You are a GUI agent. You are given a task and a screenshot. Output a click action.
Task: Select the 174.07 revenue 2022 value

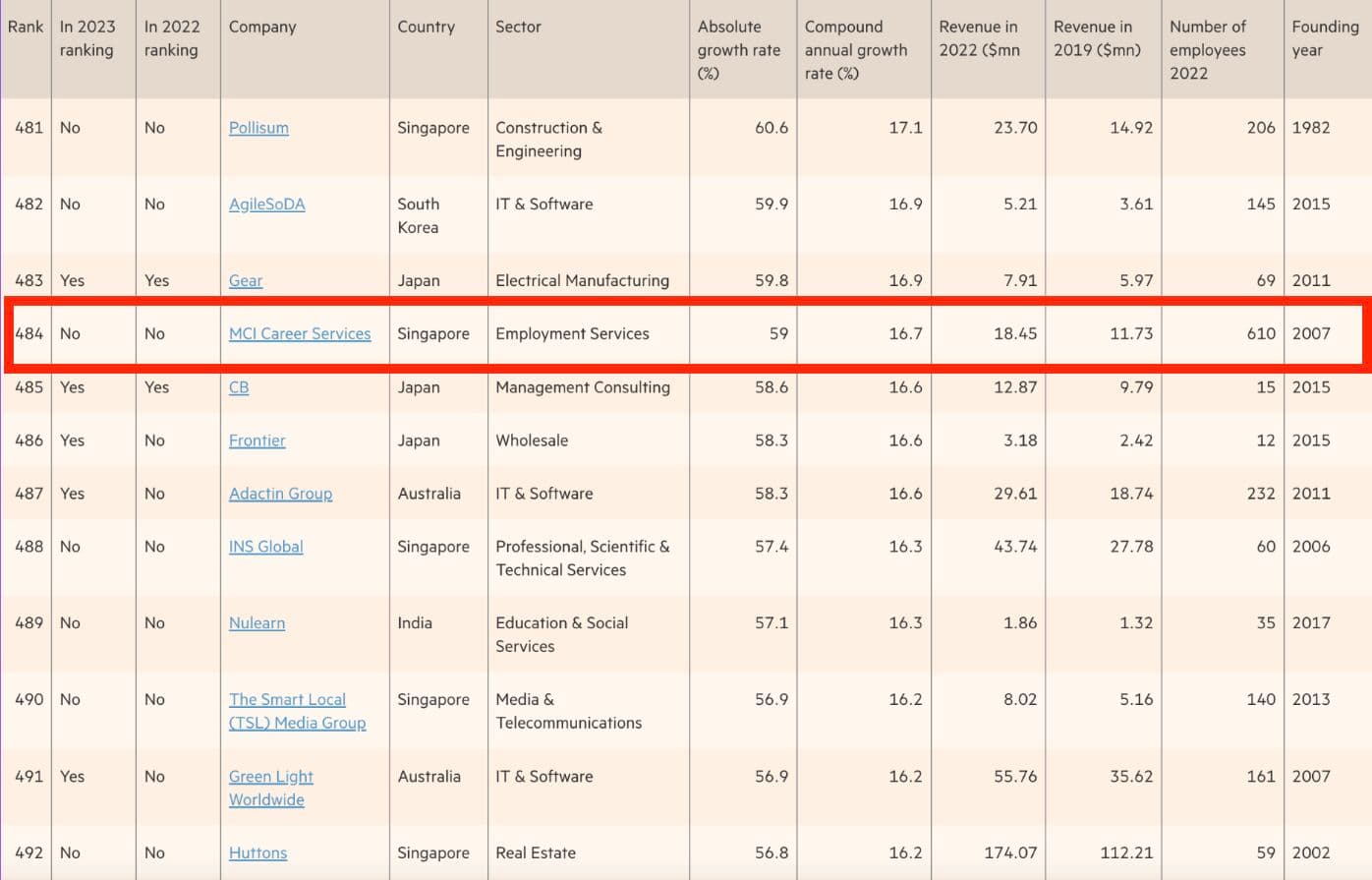pos(1010,853)
